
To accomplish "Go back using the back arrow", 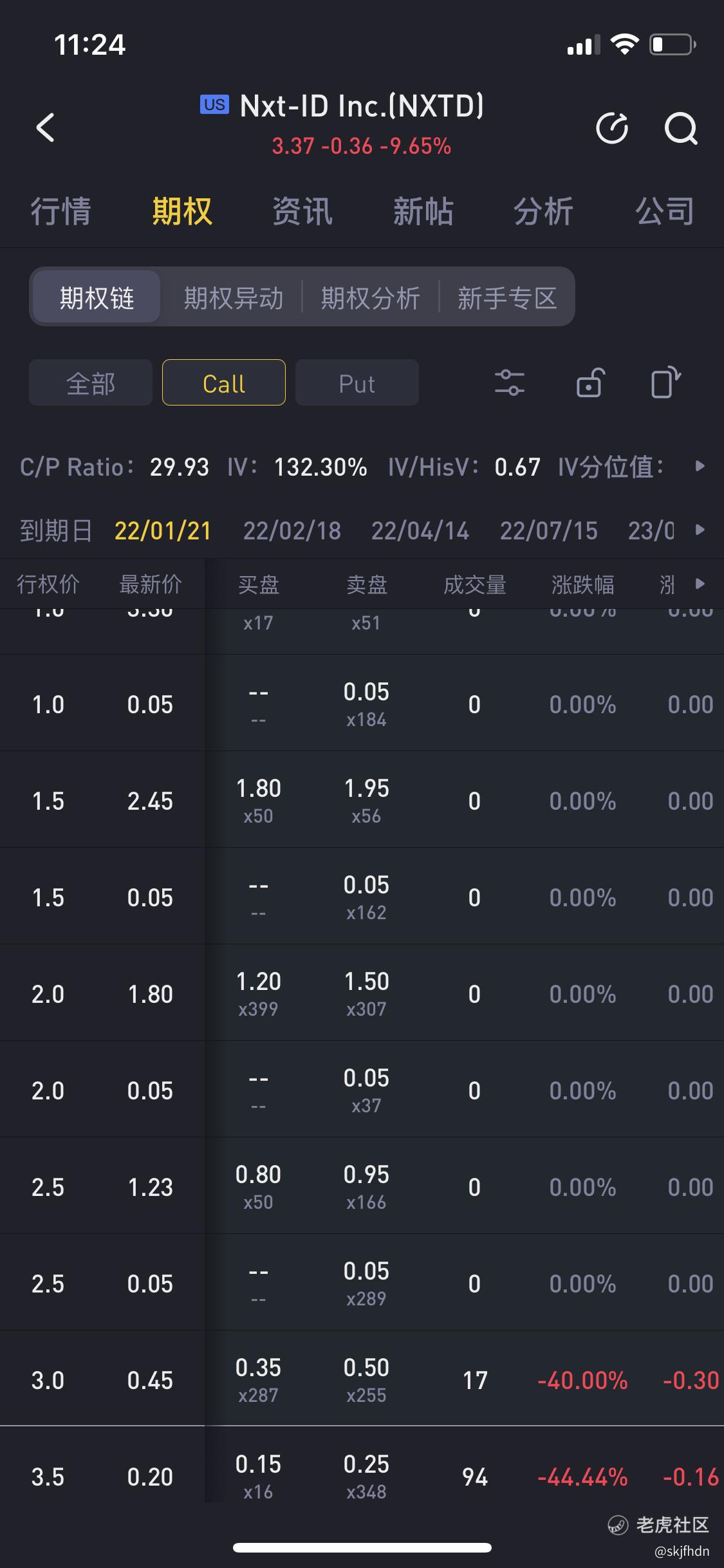I will [x=45, y=127].
